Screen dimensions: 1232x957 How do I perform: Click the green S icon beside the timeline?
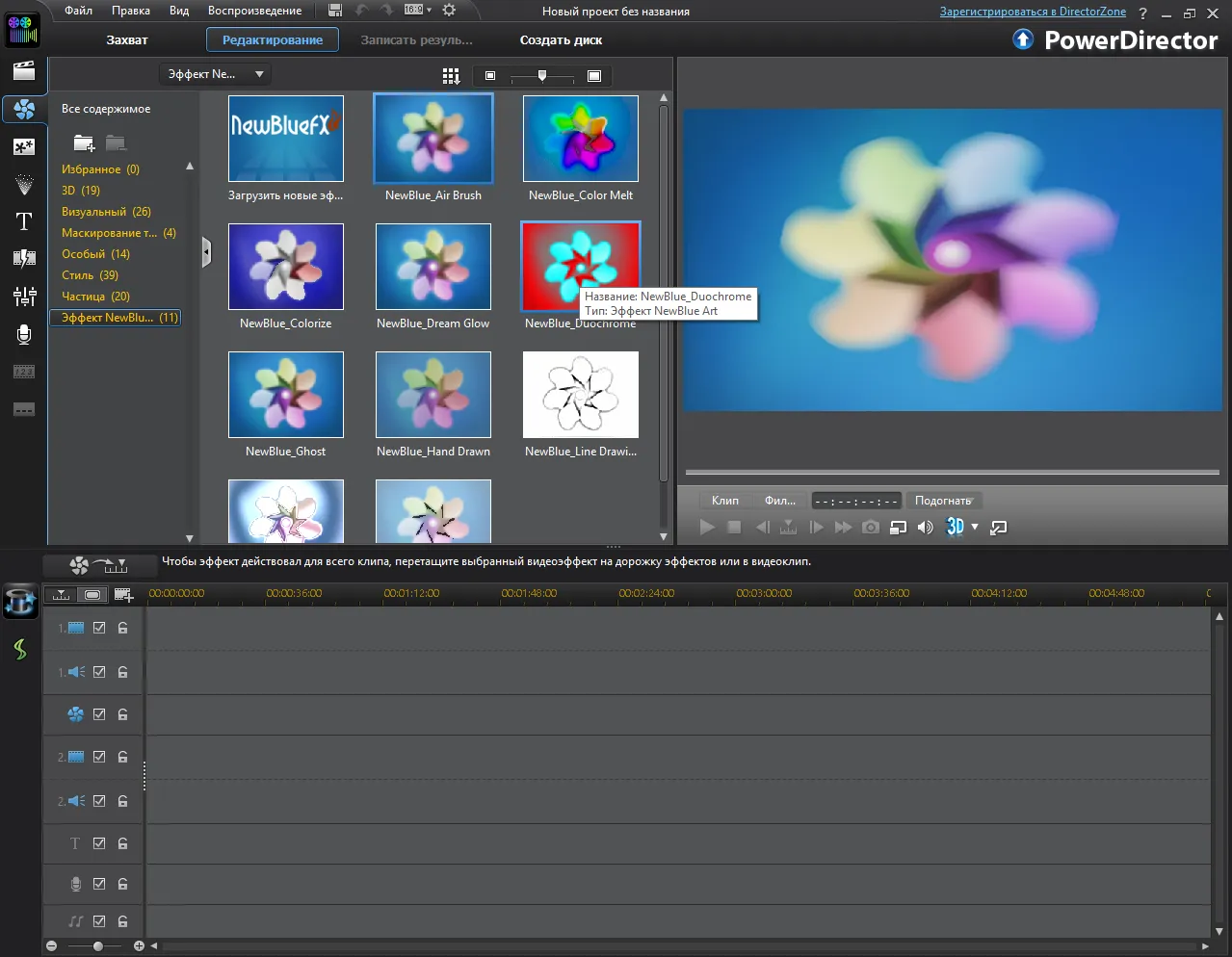[20, 649]
